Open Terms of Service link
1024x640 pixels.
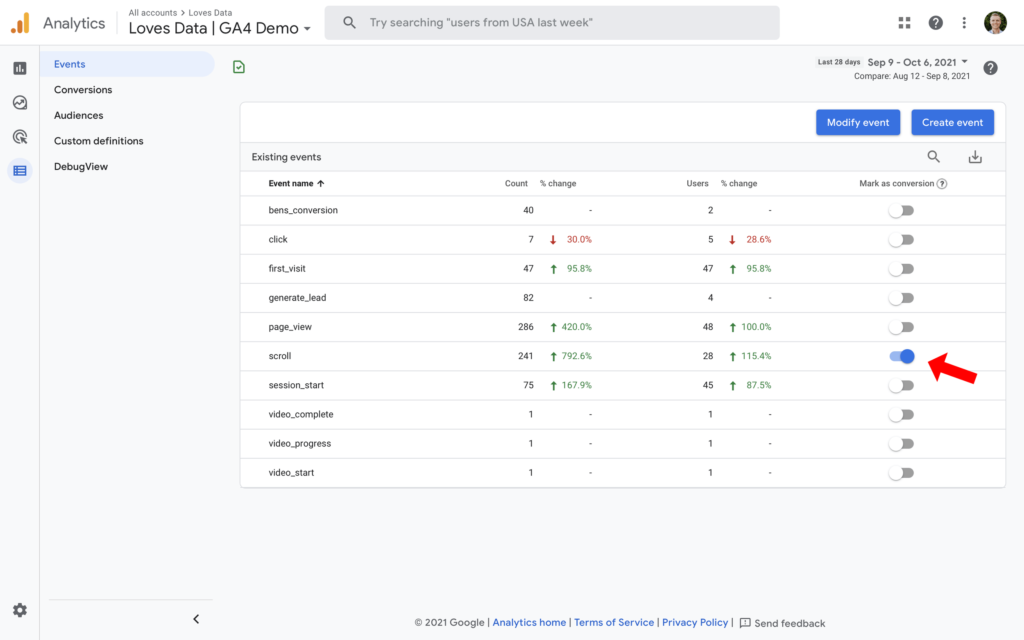(614, 622)
